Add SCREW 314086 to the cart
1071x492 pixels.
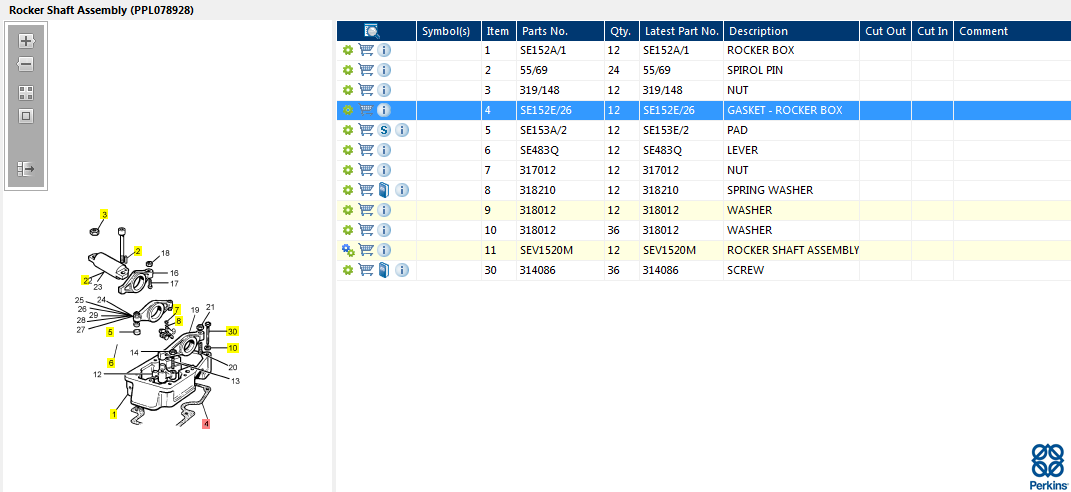pyautogui.click(x=366, y=270)
